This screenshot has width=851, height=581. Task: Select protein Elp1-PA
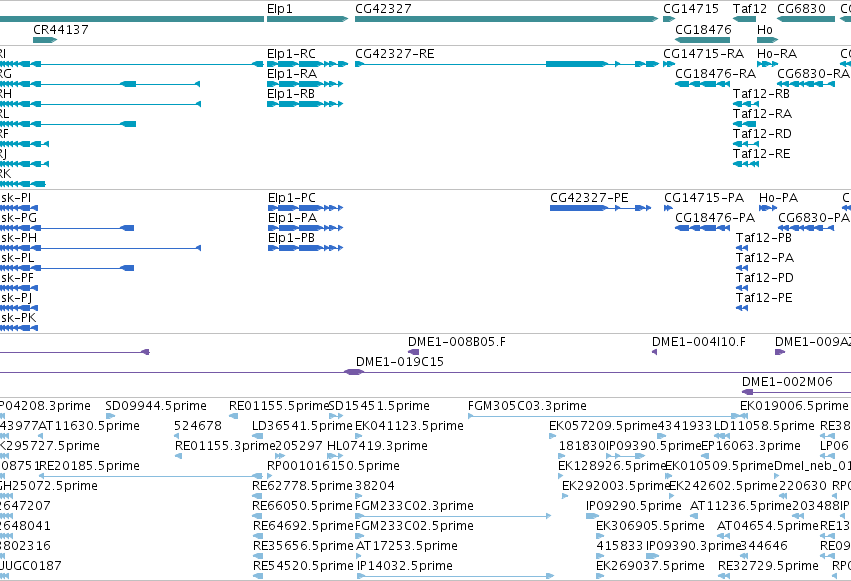pos(306,228)
